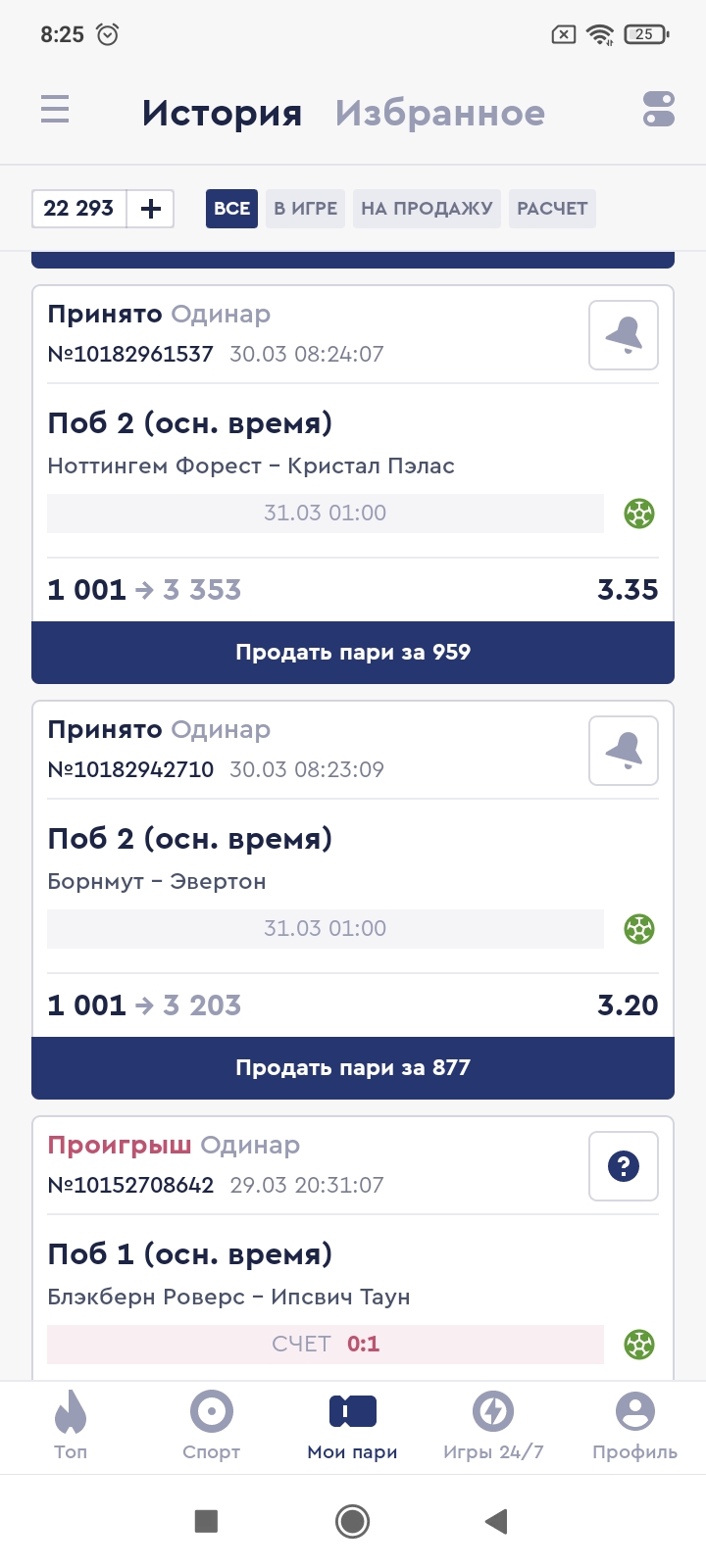Tap the balance 22 293 field

coord(79,209)
